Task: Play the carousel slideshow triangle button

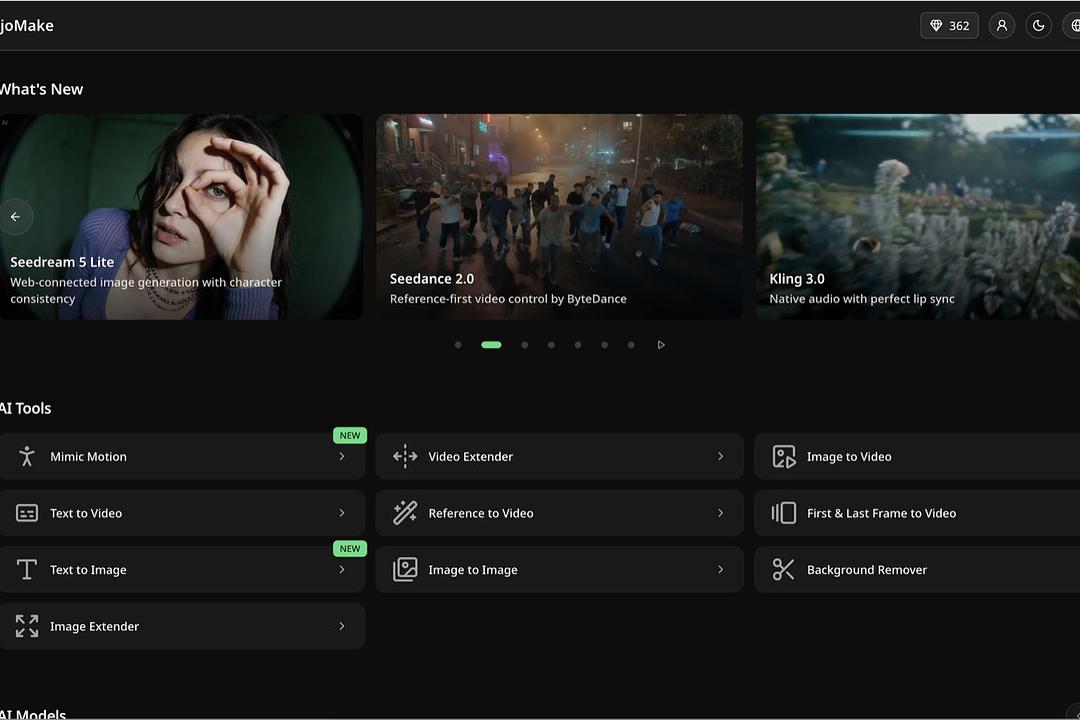Action: coord(661,344)
